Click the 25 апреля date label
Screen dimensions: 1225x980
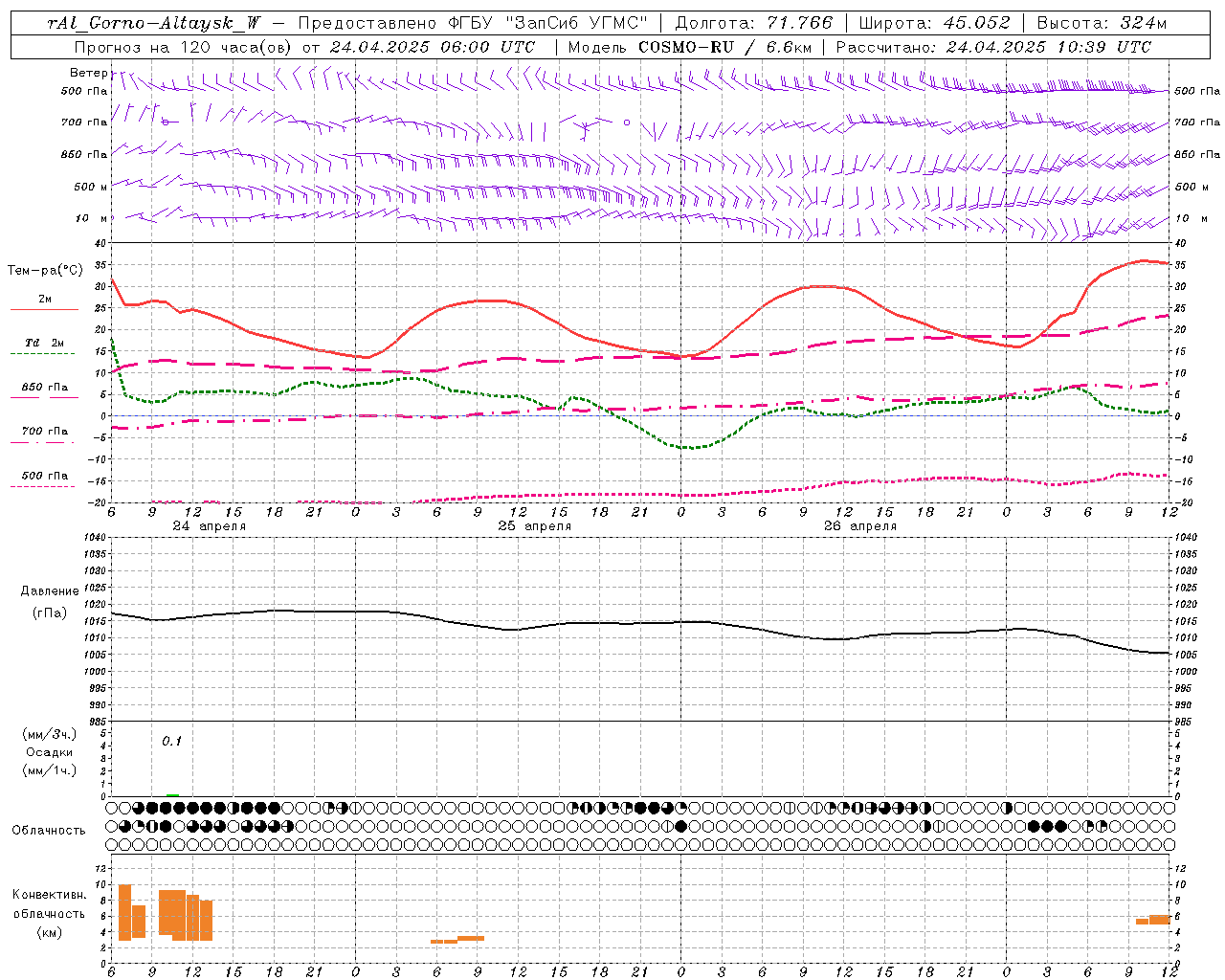click(534, 526)
